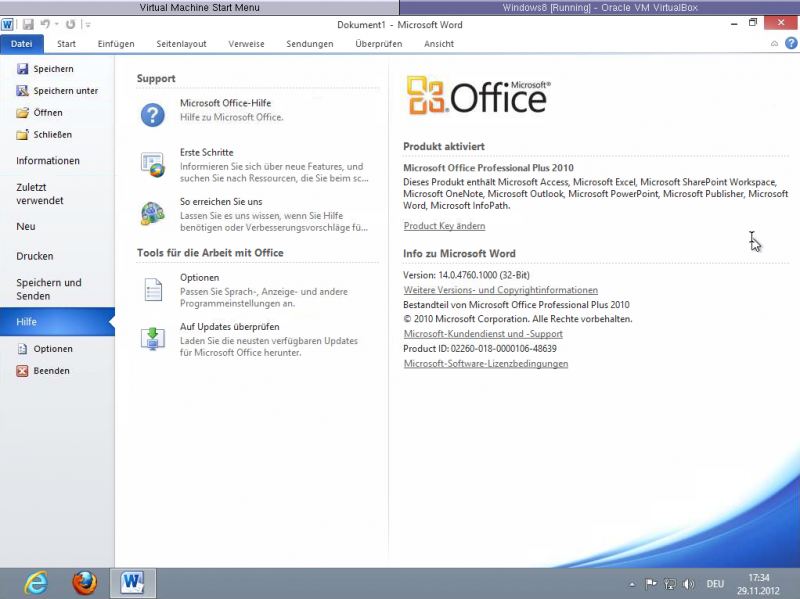The image size is (800, 599).
Task: Open the Sendungen ribbon tab
Action: (310, 44)
